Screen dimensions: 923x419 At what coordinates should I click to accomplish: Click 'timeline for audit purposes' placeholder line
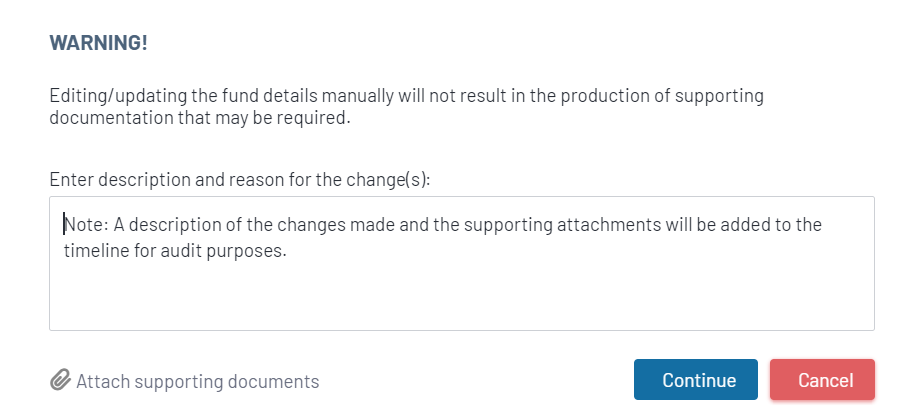pyautogui.click(x=176, y=252)
